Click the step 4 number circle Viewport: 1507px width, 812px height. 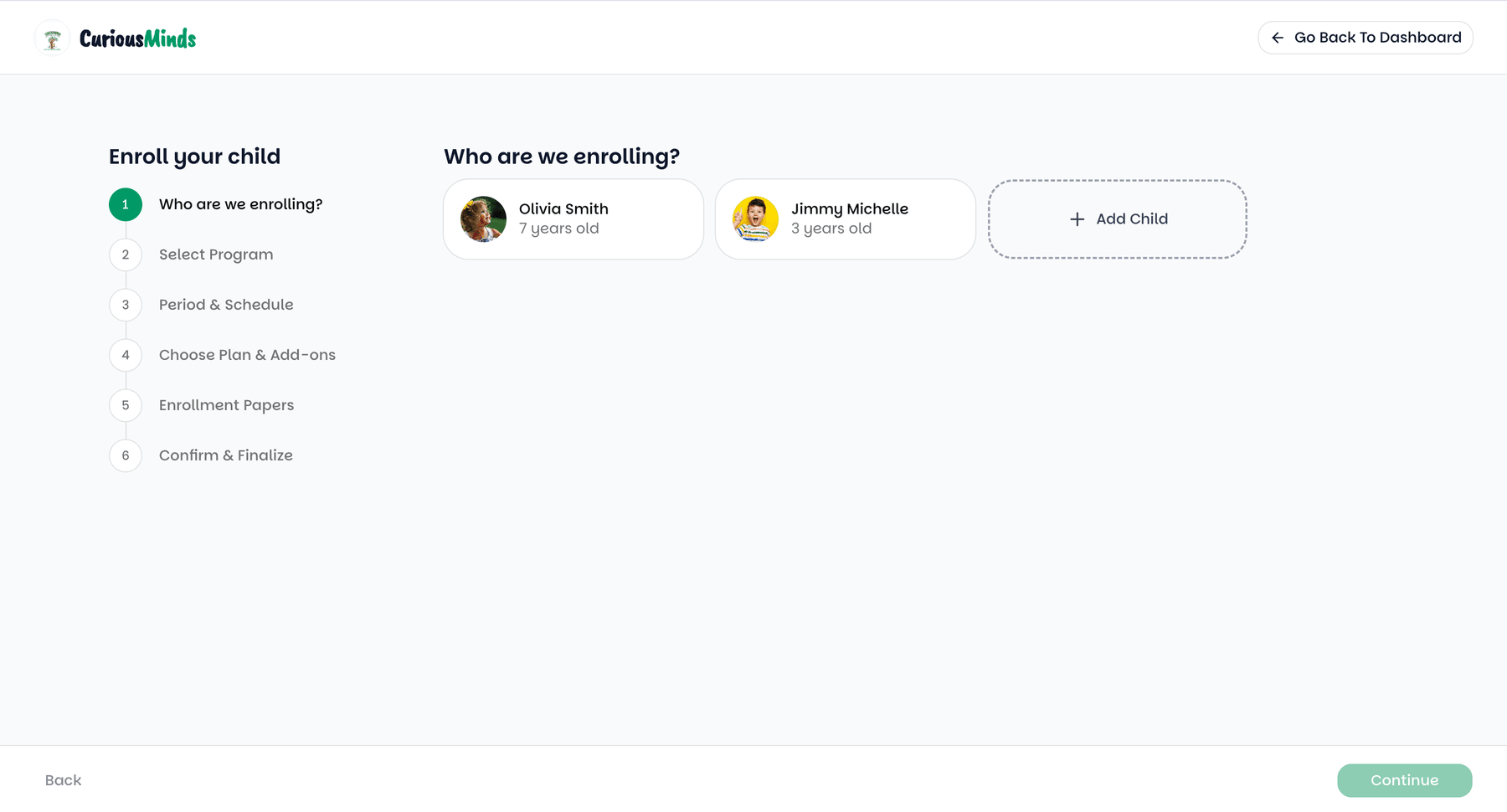point(126,355)
